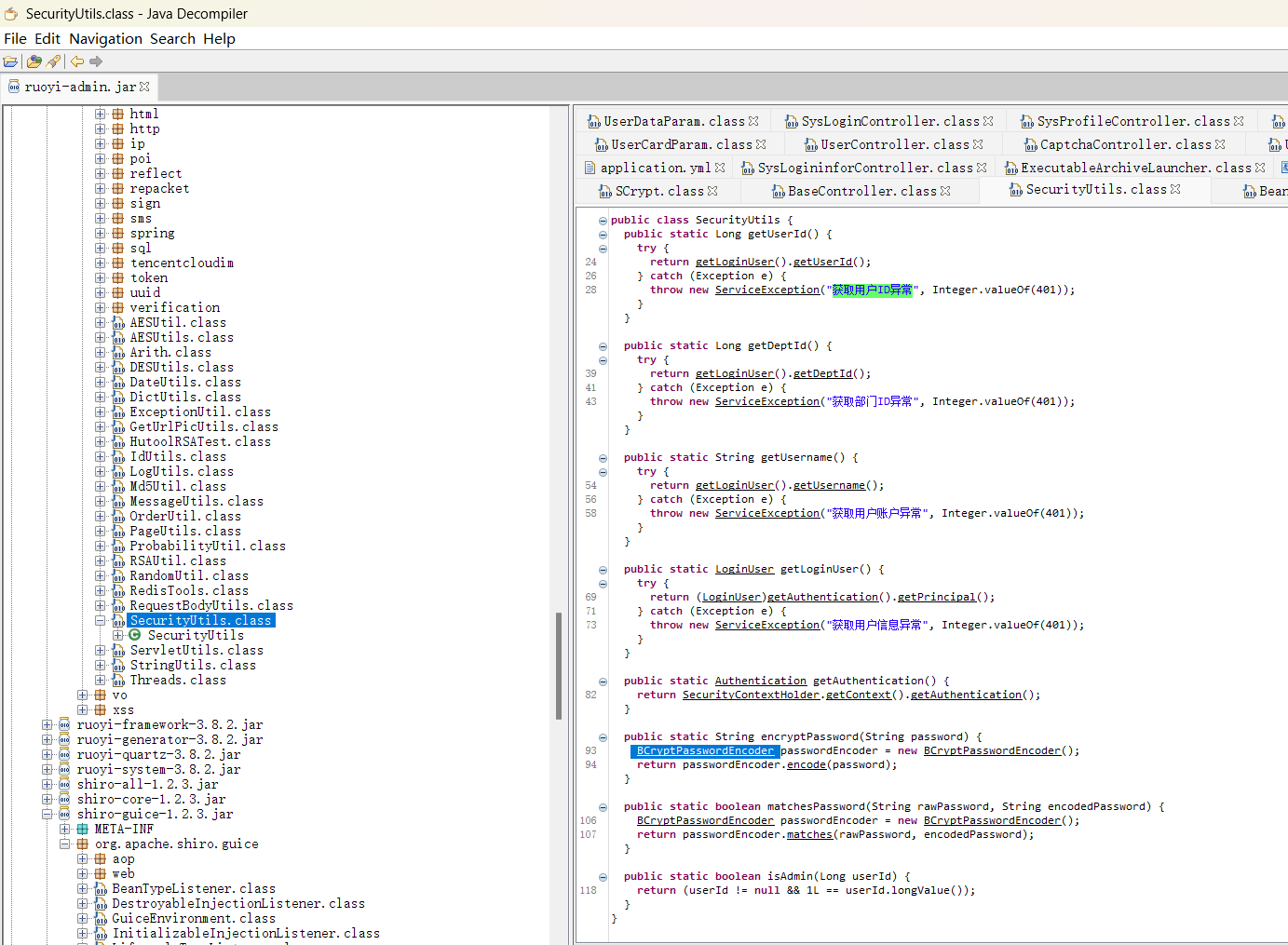Close the application.yml tab
The height and width of the screenshot is (945, 1288).
(720, 168)
